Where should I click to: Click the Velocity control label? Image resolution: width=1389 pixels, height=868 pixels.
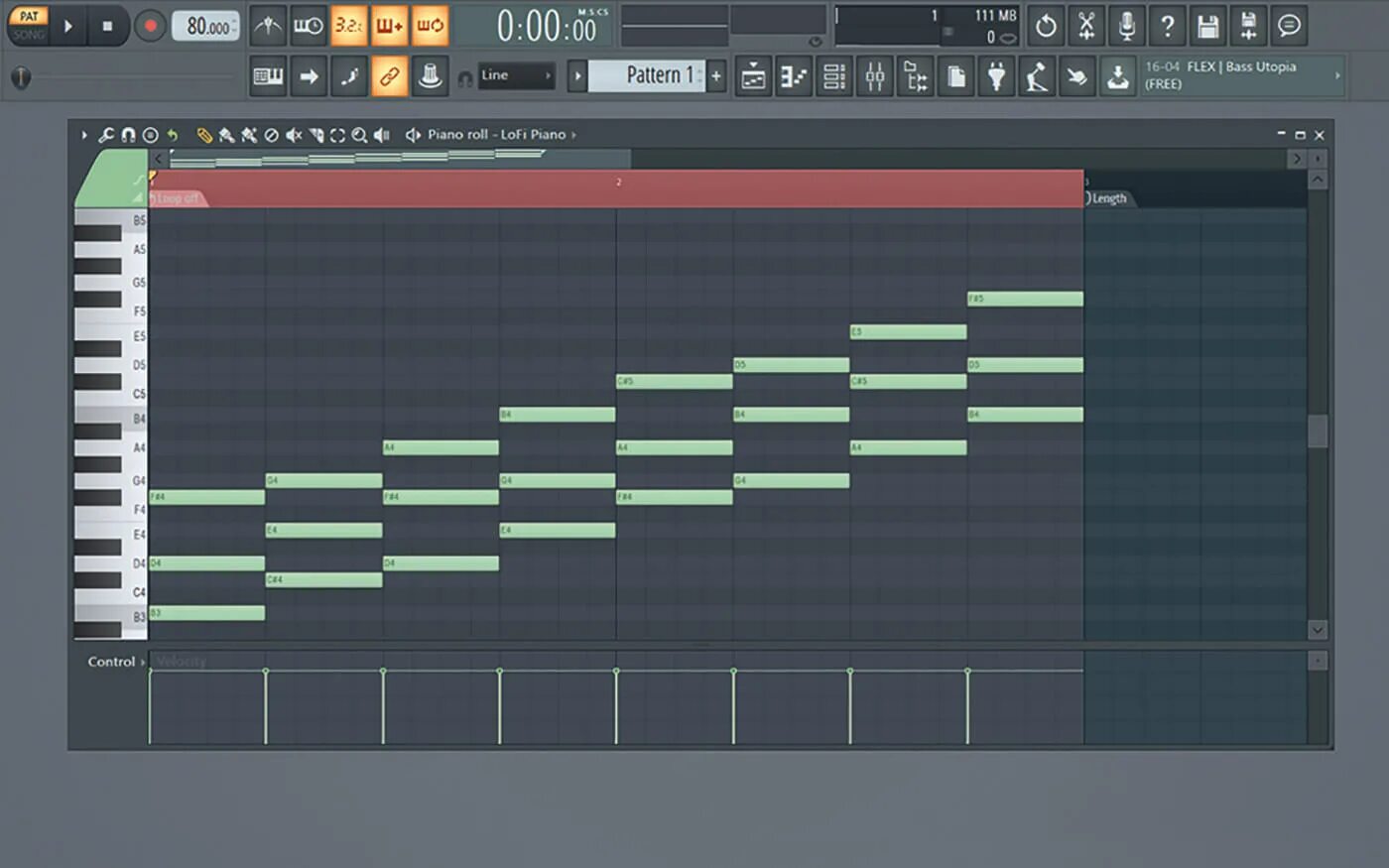pyautogui.click(x=181, y=662)
